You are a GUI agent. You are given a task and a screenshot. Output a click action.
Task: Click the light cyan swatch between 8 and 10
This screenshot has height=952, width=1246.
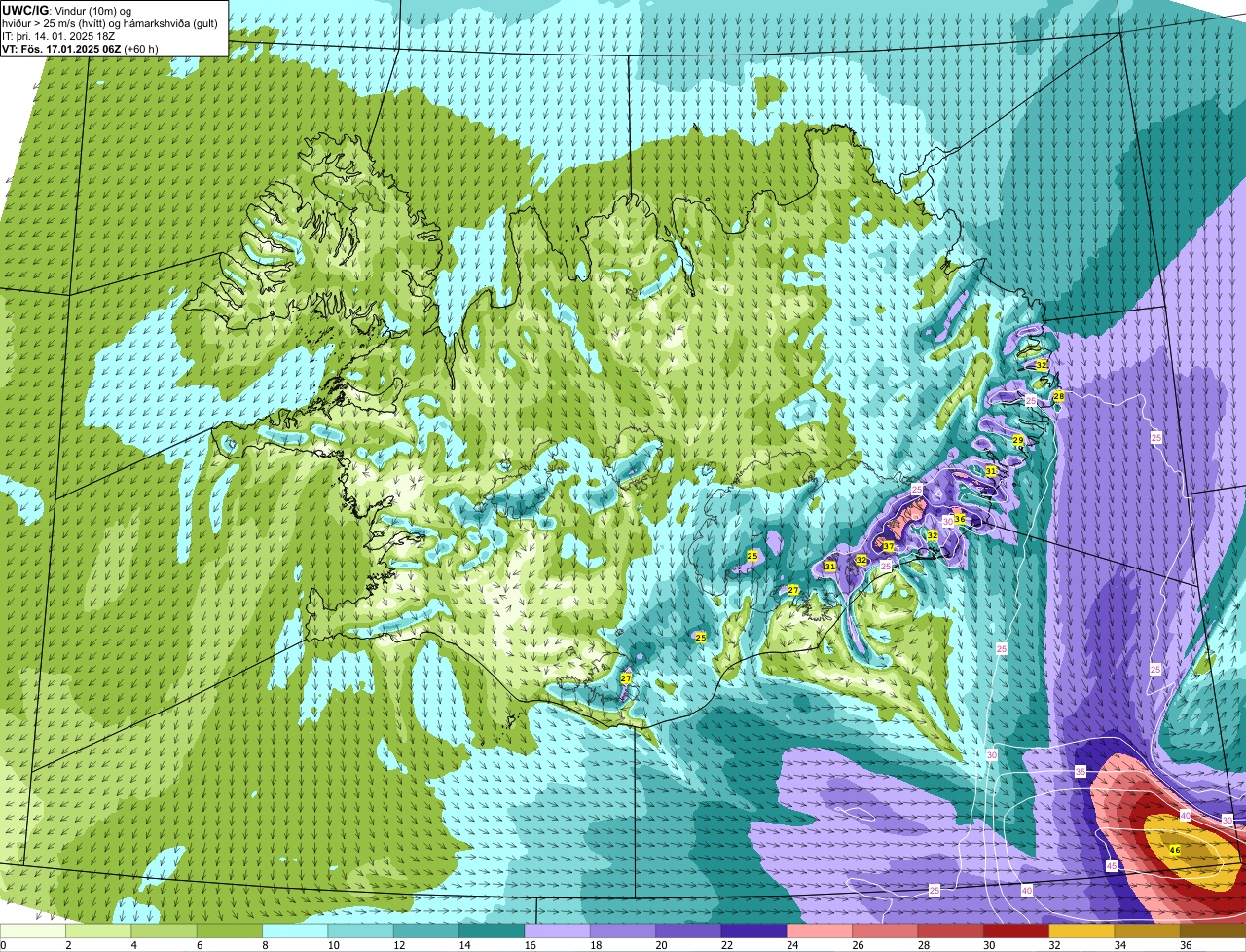pyautogui.click(x=296, y=931)
